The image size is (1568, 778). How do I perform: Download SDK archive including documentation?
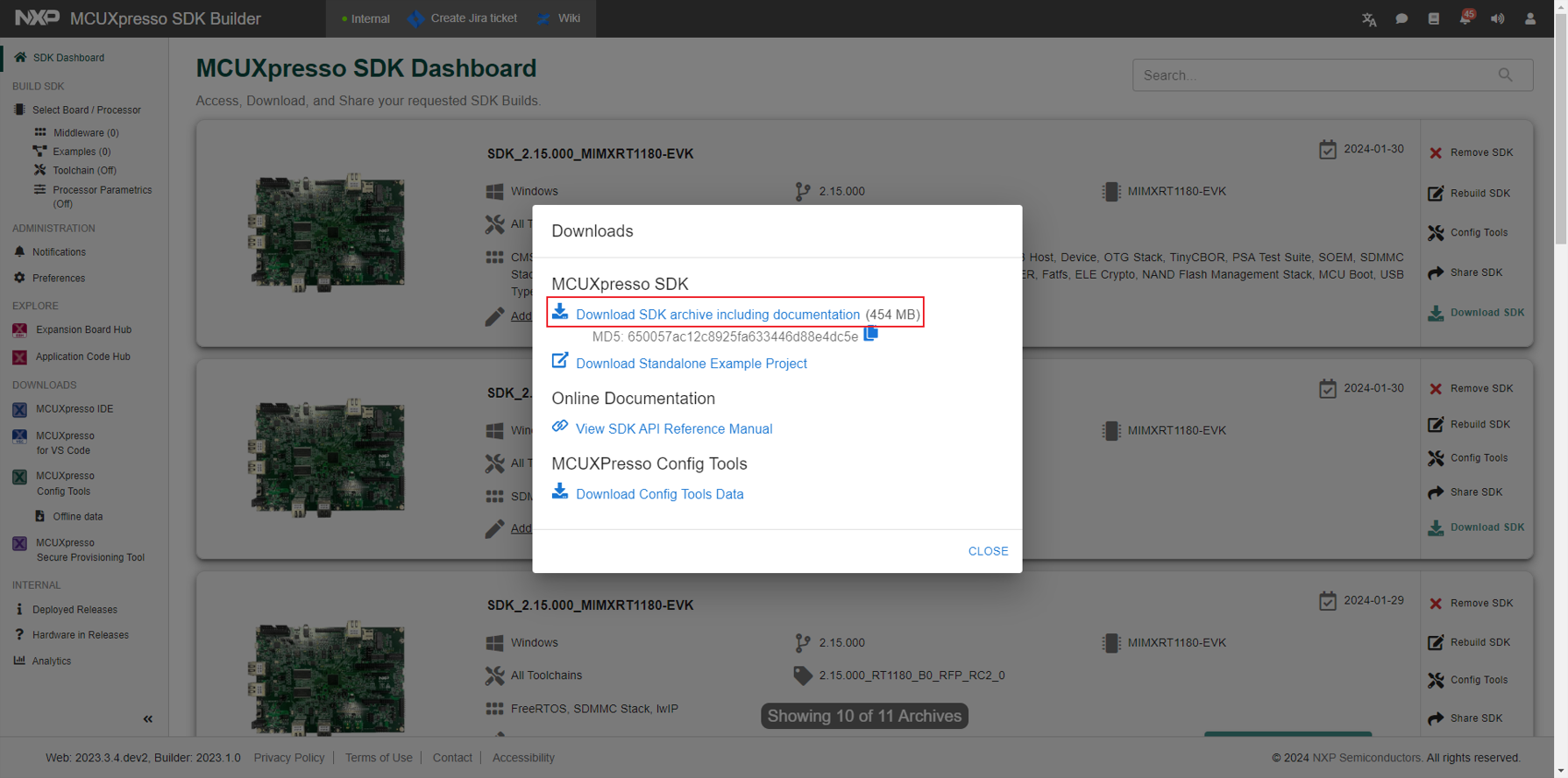pyautogui.click(x=717, y=315)
